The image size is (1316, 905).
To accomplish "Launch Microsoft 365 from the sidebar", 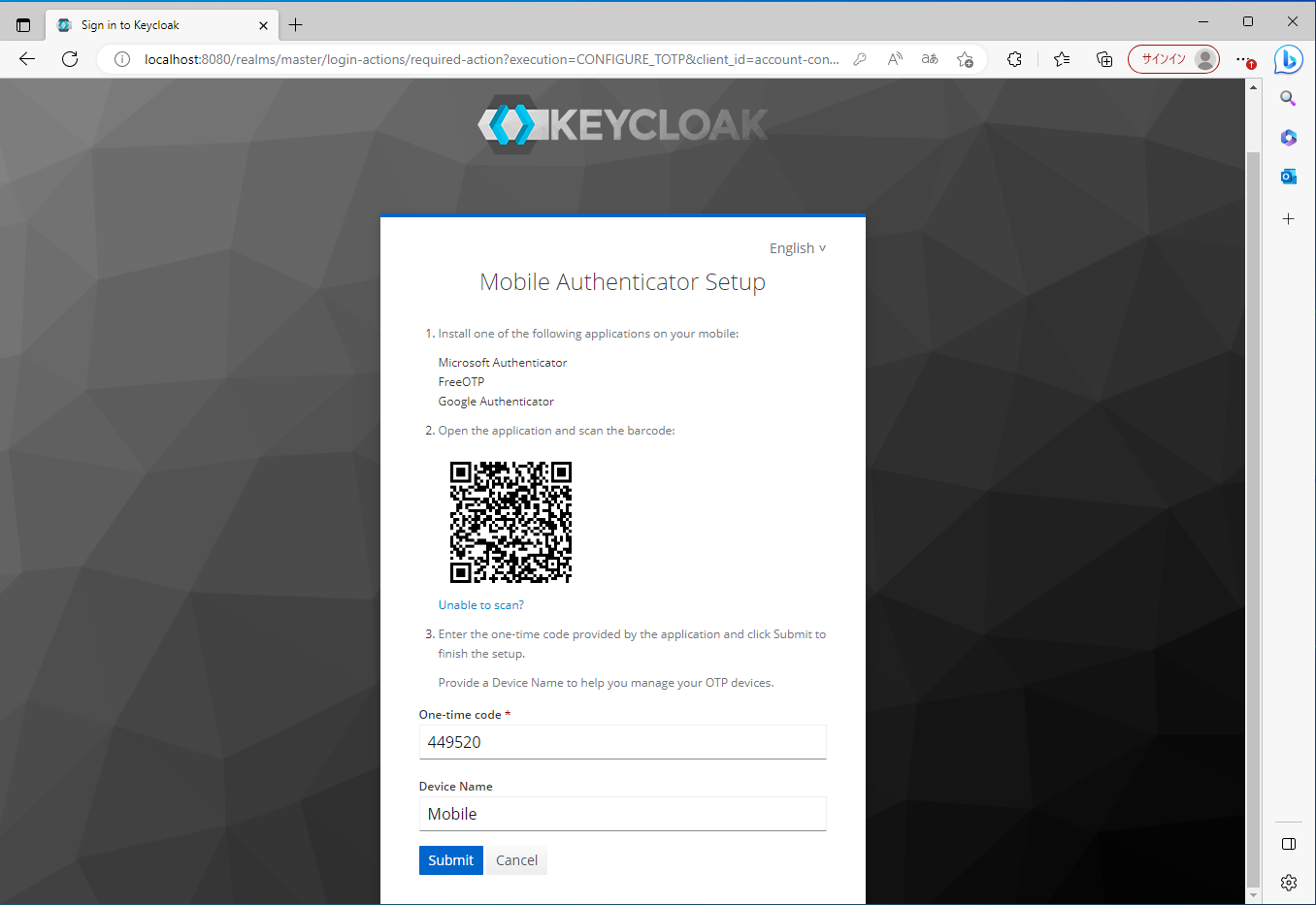I will pyautogui.click(x=1288, y=137).
